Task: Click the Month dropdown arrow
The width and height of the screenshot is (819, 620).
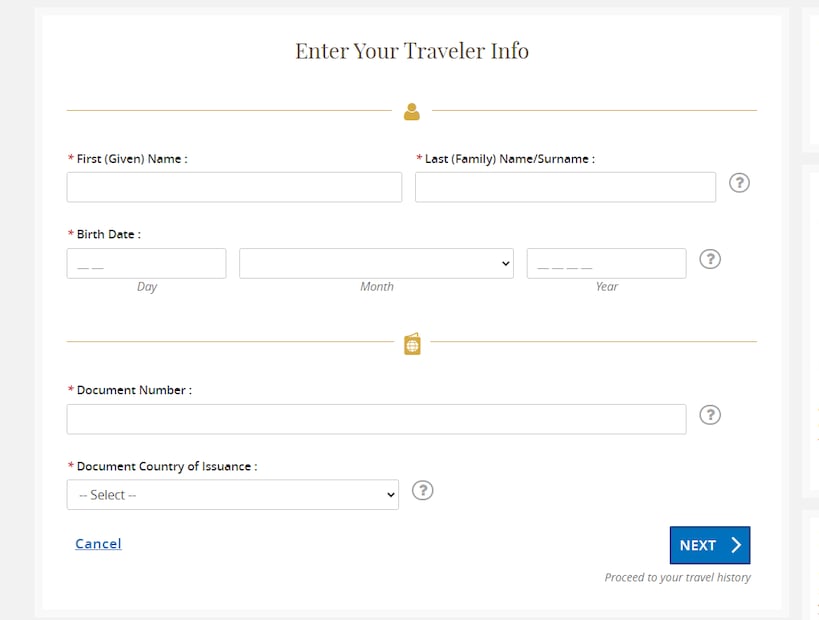Action: tap(505, 263)
